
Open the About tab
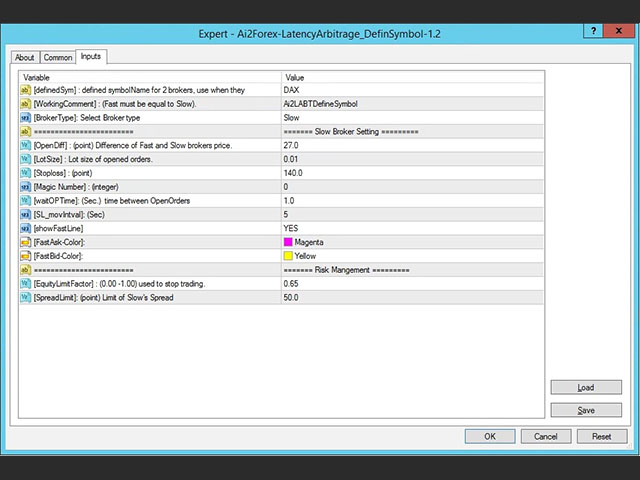coord(25,58)
